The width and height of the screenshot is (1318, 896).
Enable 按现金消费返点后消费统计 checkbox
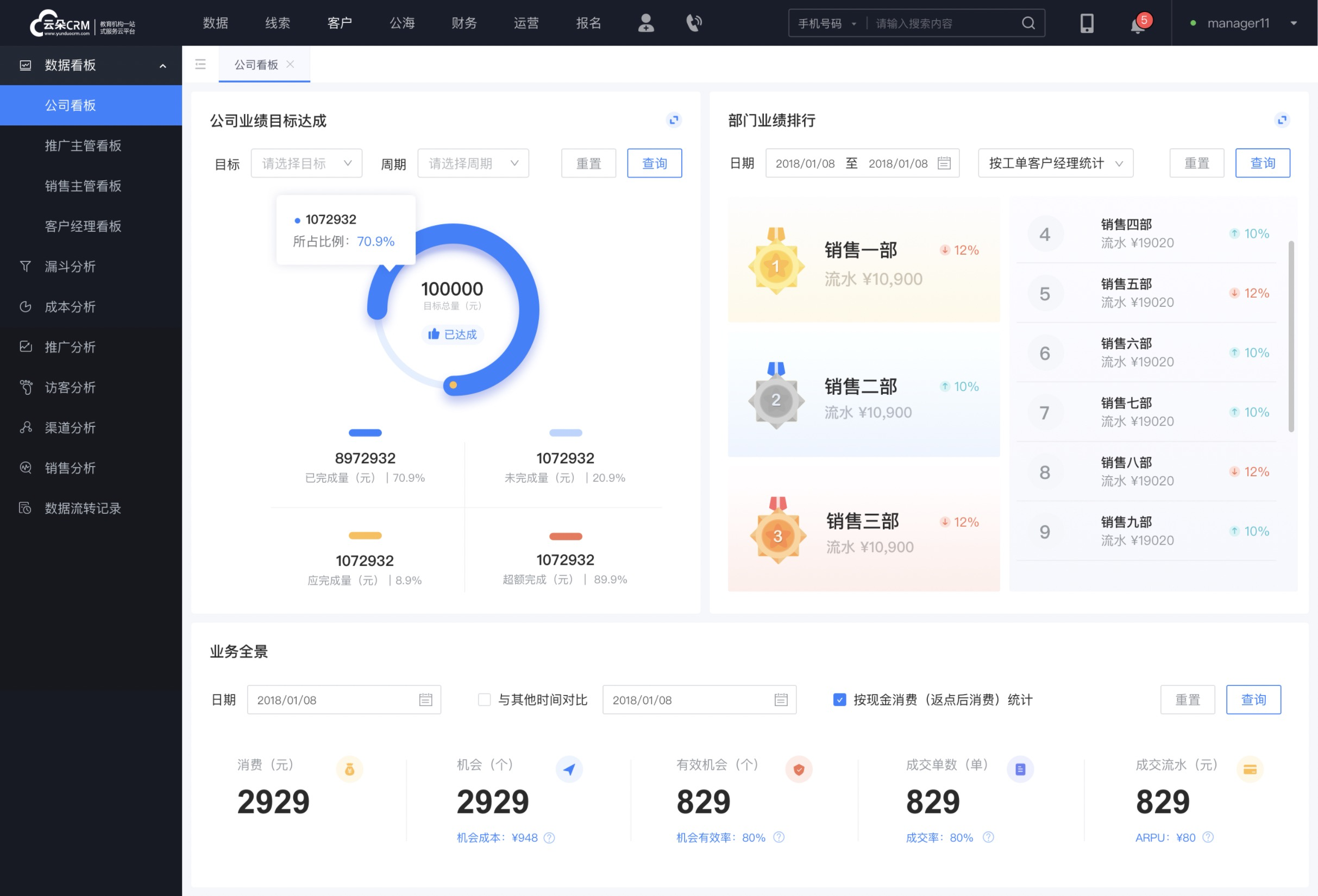click(x=836, y=700)
